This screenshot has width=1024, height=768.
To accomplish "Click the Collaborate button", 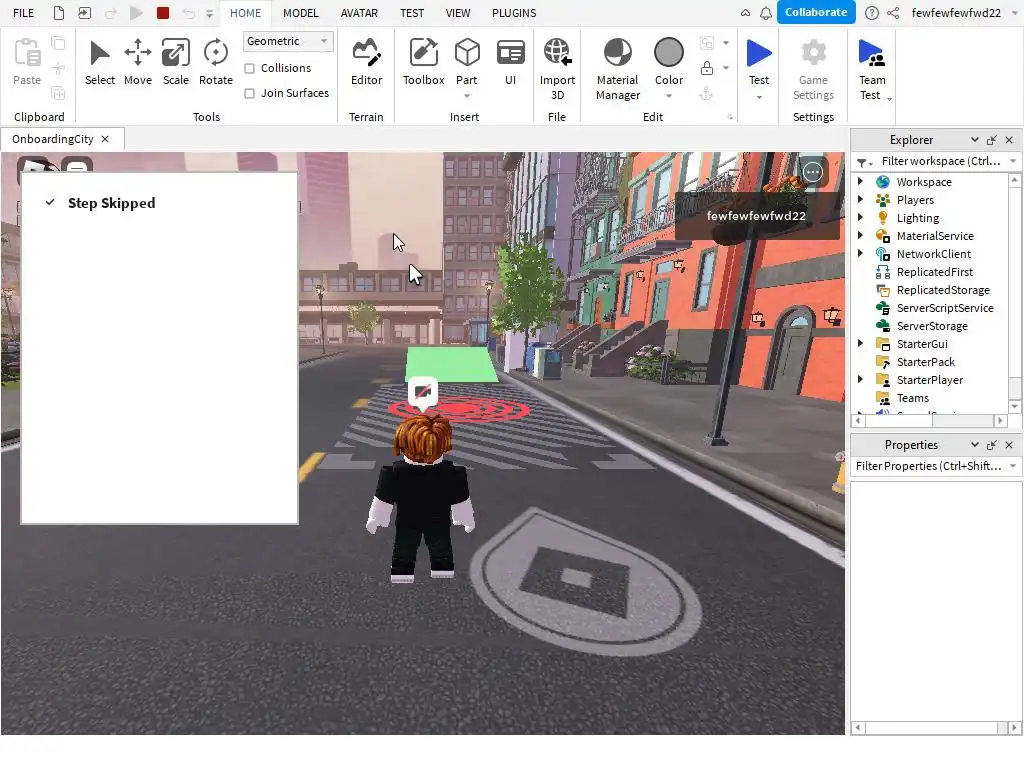I will (816, 12).
